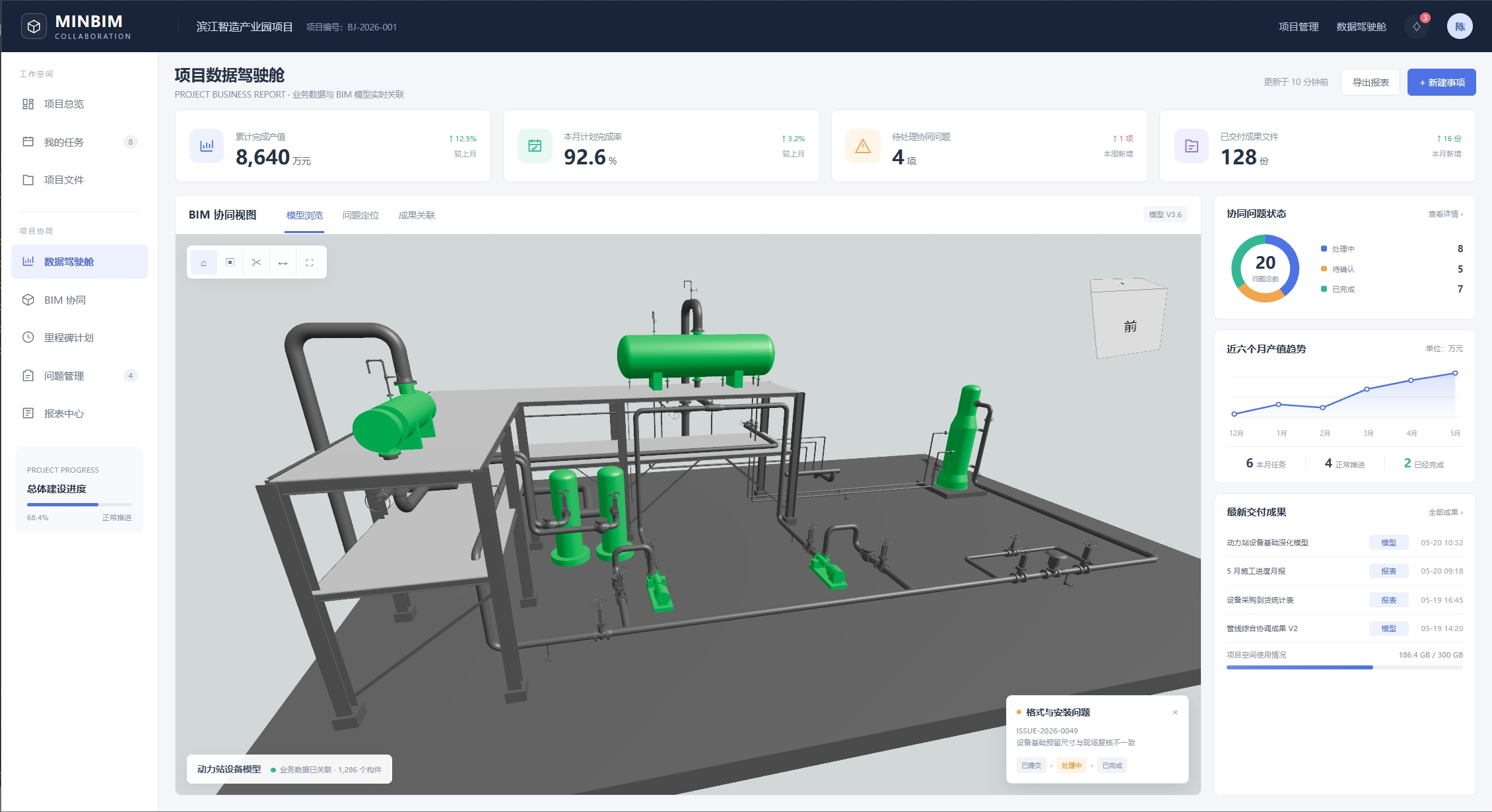This screenshot has width=1492, height=812.
Task: Select the section cut scissors tool
Action: coord(256,263)
